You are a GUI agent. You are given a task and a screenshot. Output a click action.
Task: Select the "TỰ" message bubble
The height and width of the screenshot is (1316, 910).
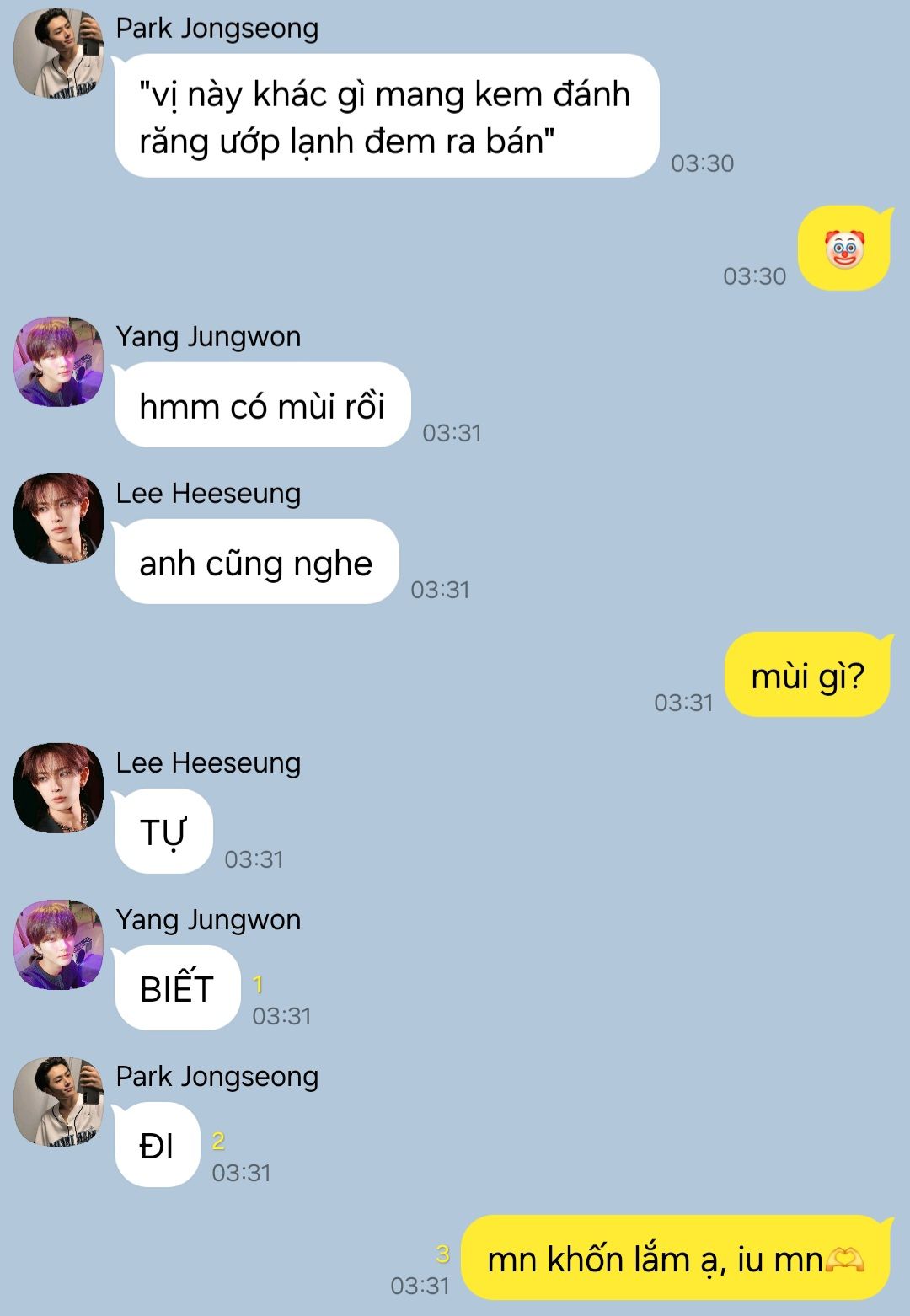tap(163, 832)
